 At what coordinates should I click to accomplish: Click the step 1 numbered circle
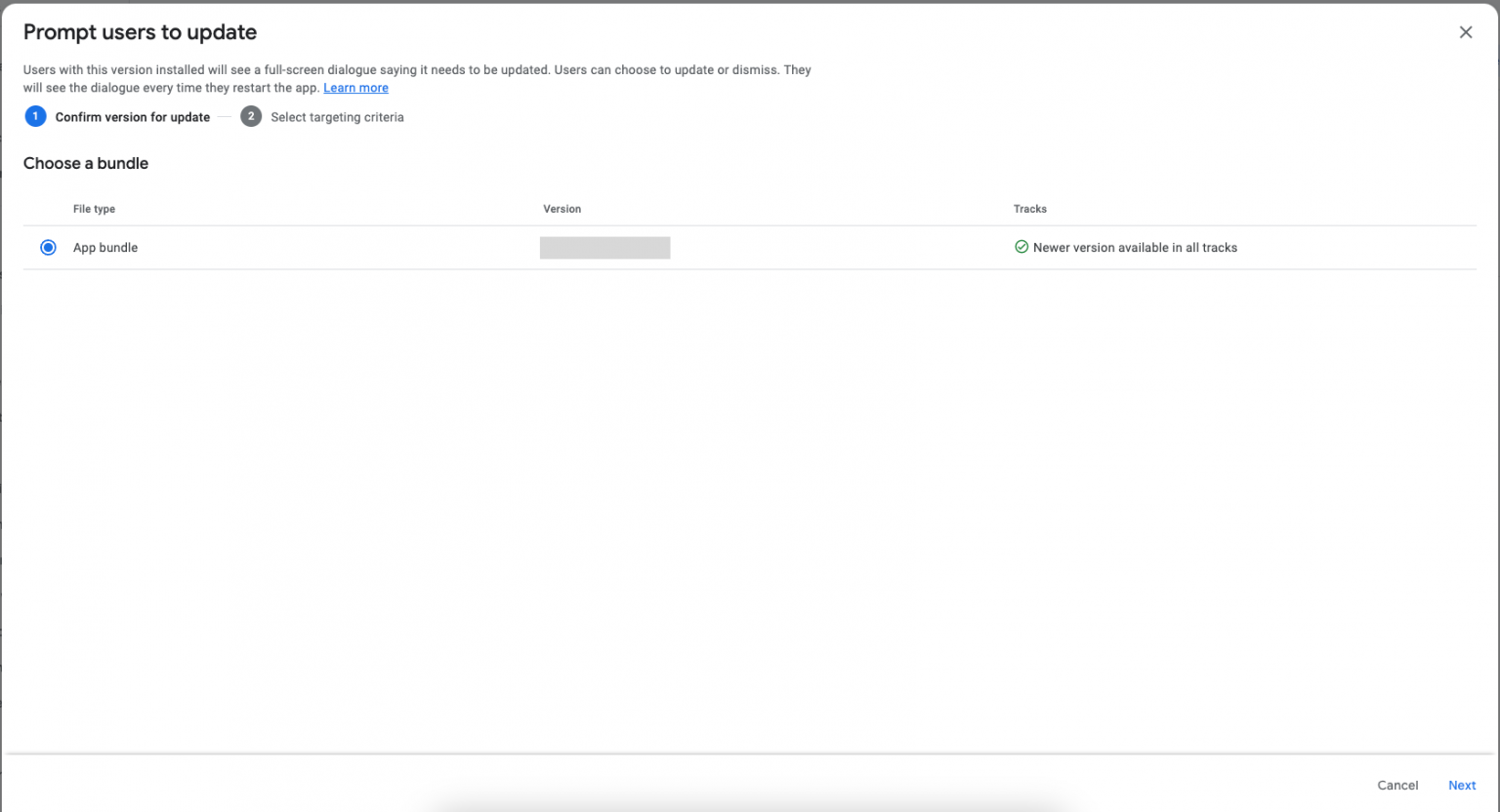click(x=36, y=116)
